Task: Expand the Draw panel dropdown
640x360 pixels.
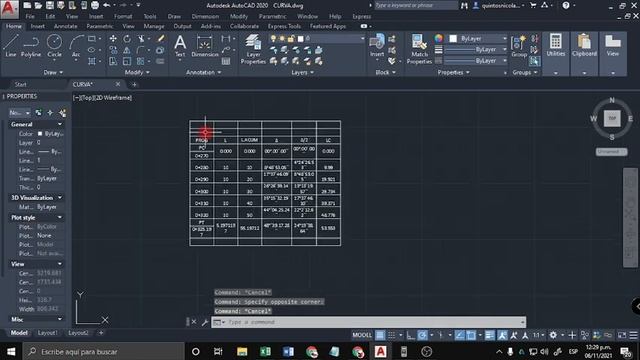Action: coord(53,72)
